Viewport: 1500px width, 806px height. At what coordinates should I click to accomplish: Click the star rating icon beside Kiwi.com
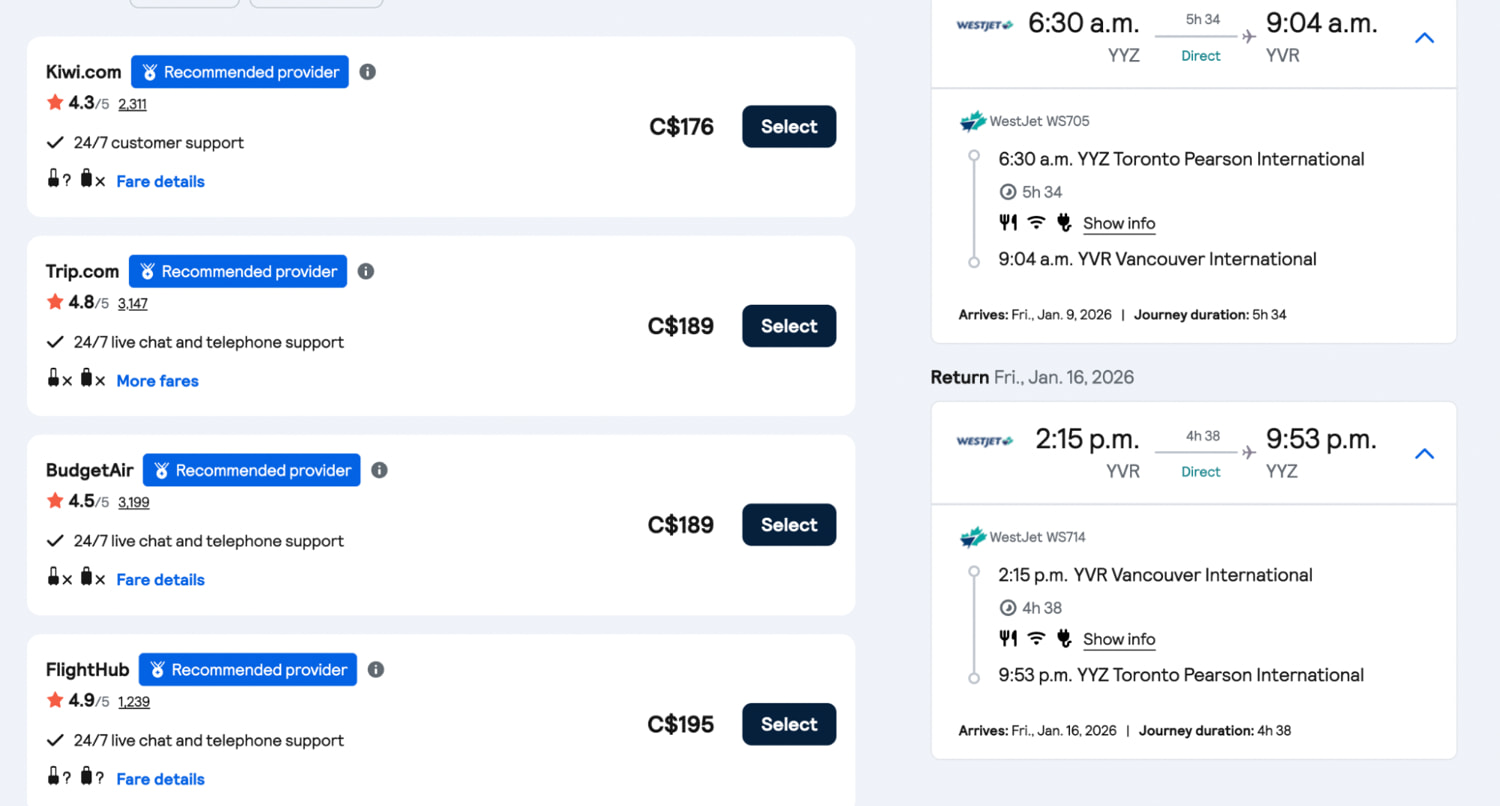click(x=54, y=102)
